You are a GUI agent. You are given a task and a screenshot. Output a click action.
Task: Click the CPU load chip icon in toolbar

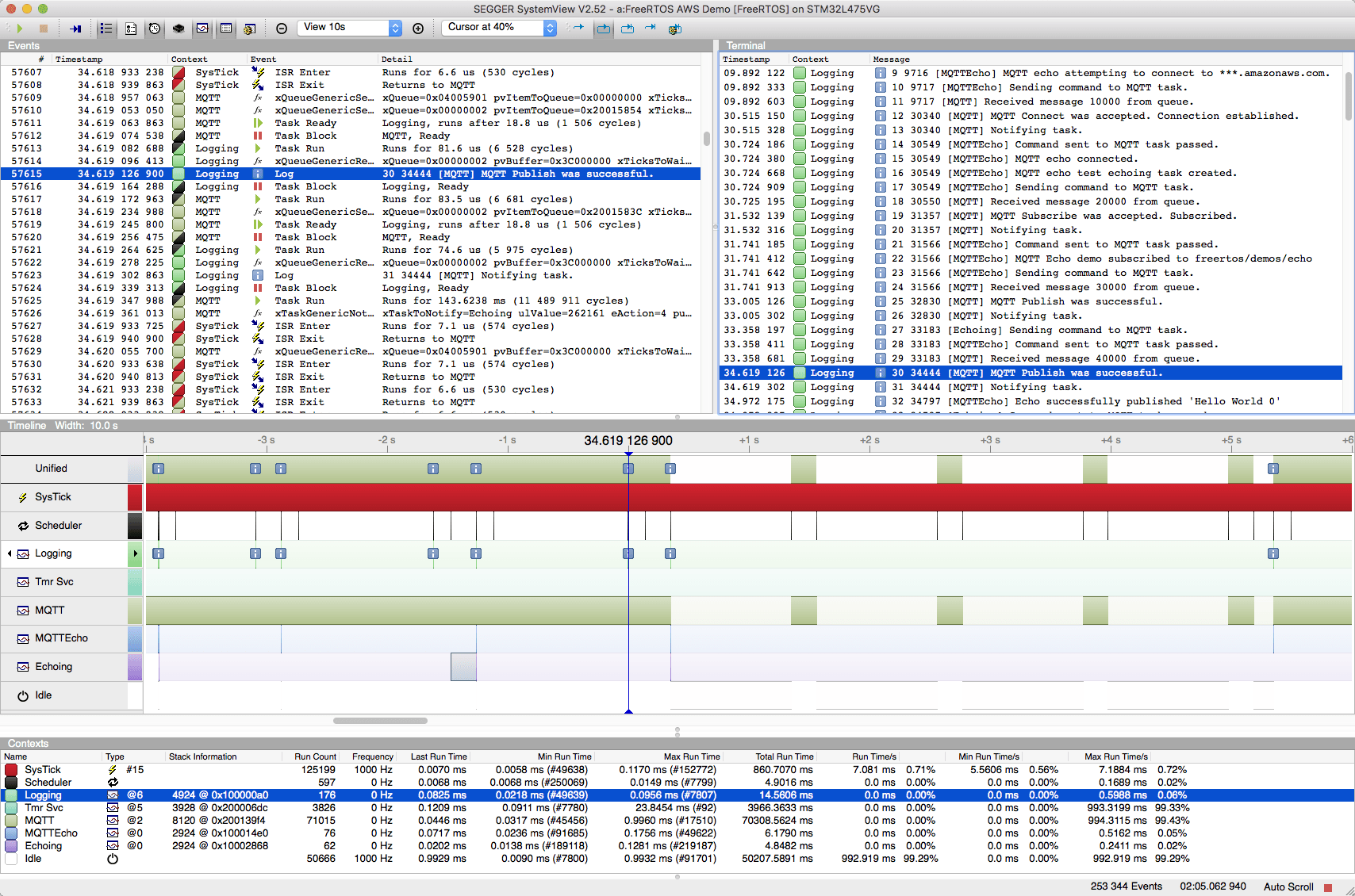coord(178,29)
